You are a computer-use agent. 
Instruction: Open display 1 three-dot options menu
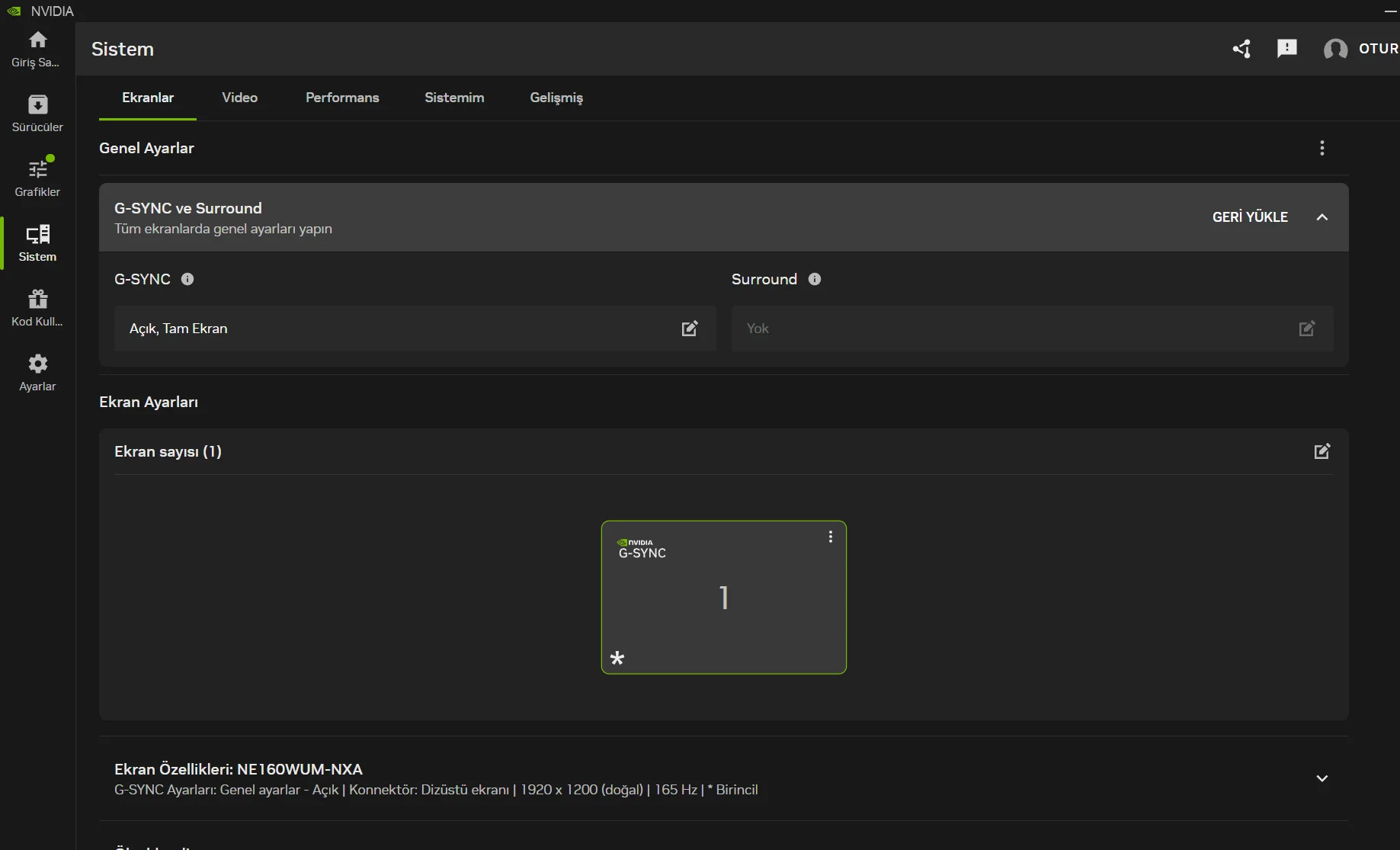click(x=831, y=537)
